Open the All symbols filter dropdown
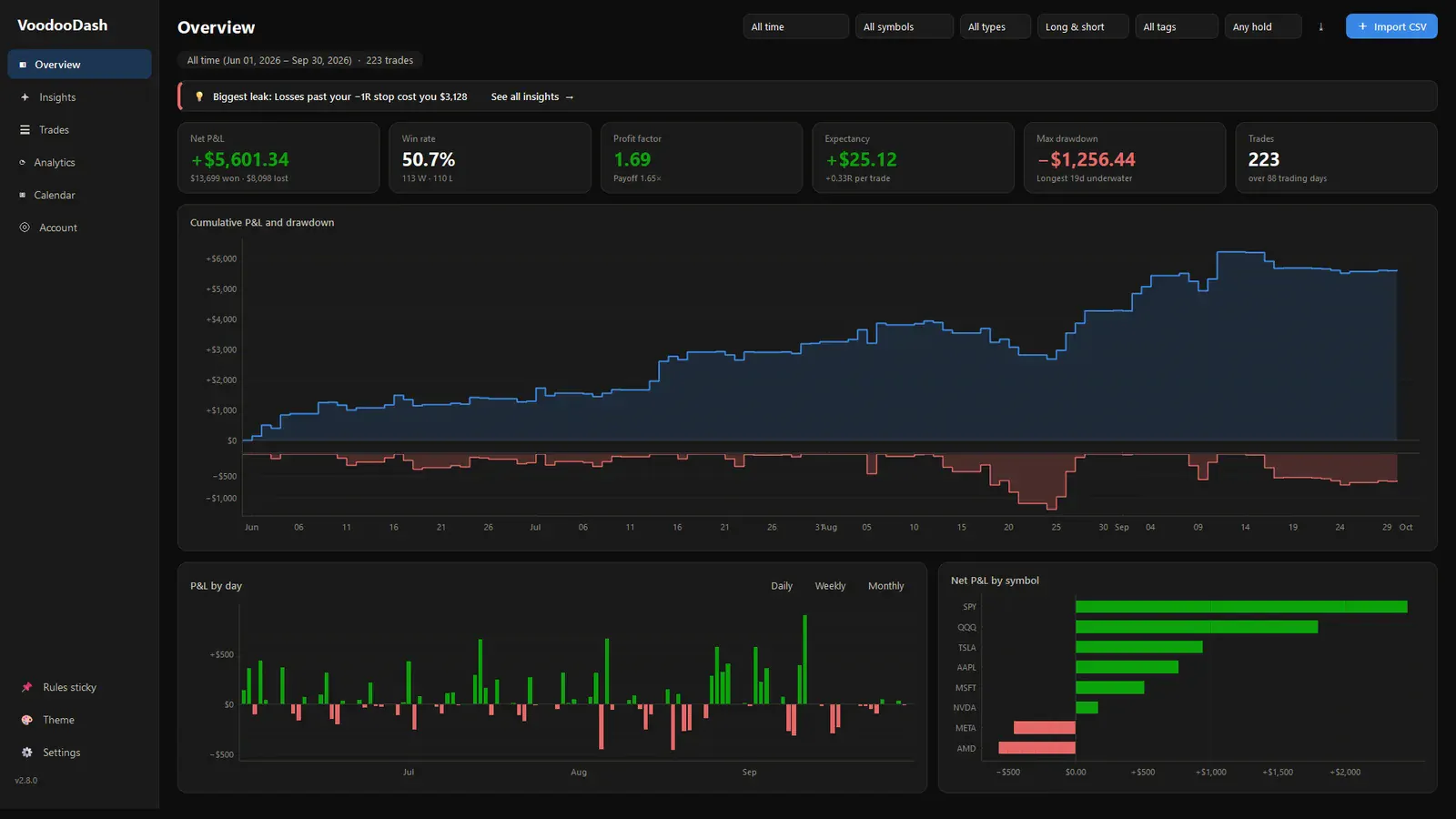This screenshot has height=819, width=1456. (905, 26)
